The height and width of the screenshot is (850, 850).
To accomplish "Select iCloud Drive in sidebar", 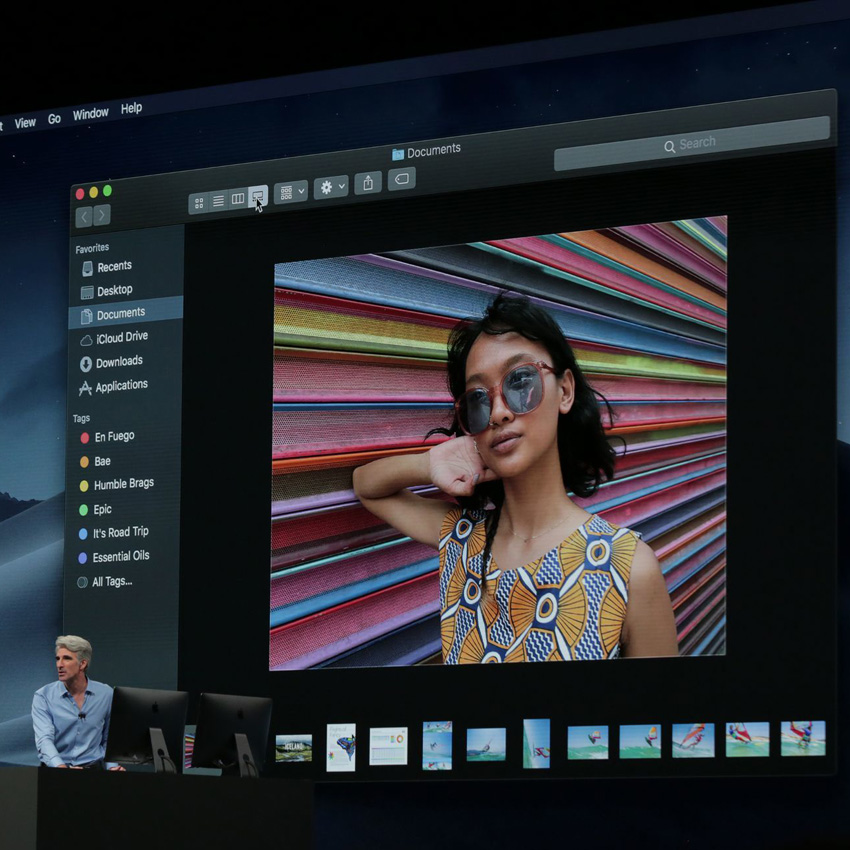I will tap(121, 338).
